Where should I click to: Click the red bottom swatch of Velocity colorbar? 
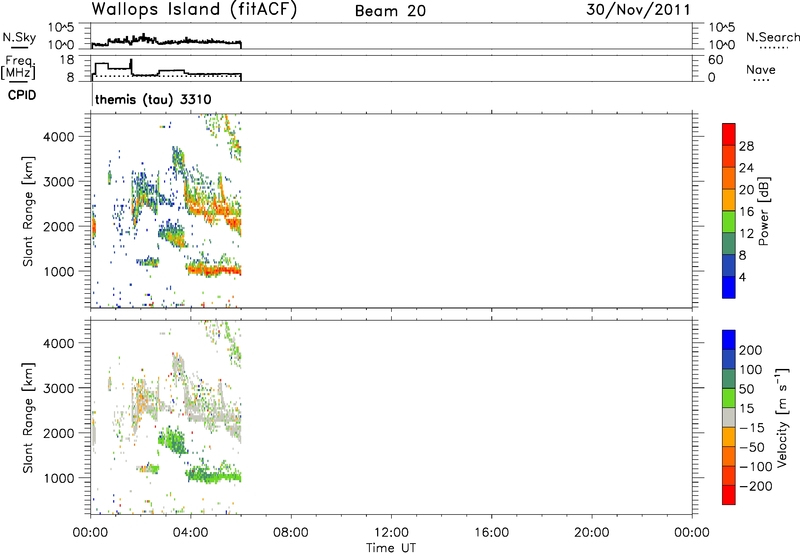click(729, 495)
